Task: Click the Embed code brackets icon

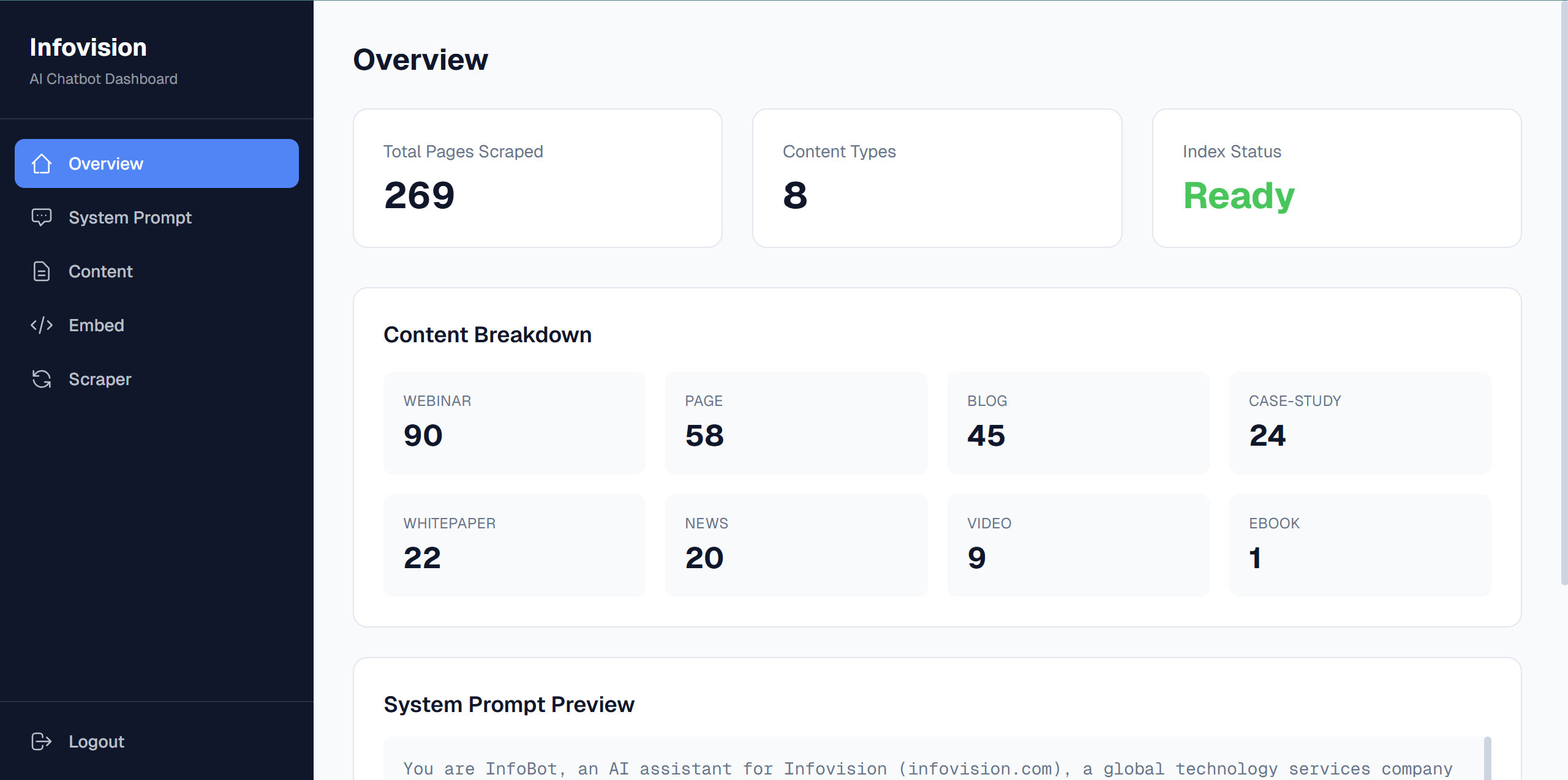Action: pyautogui.click(x=41, y=325)
